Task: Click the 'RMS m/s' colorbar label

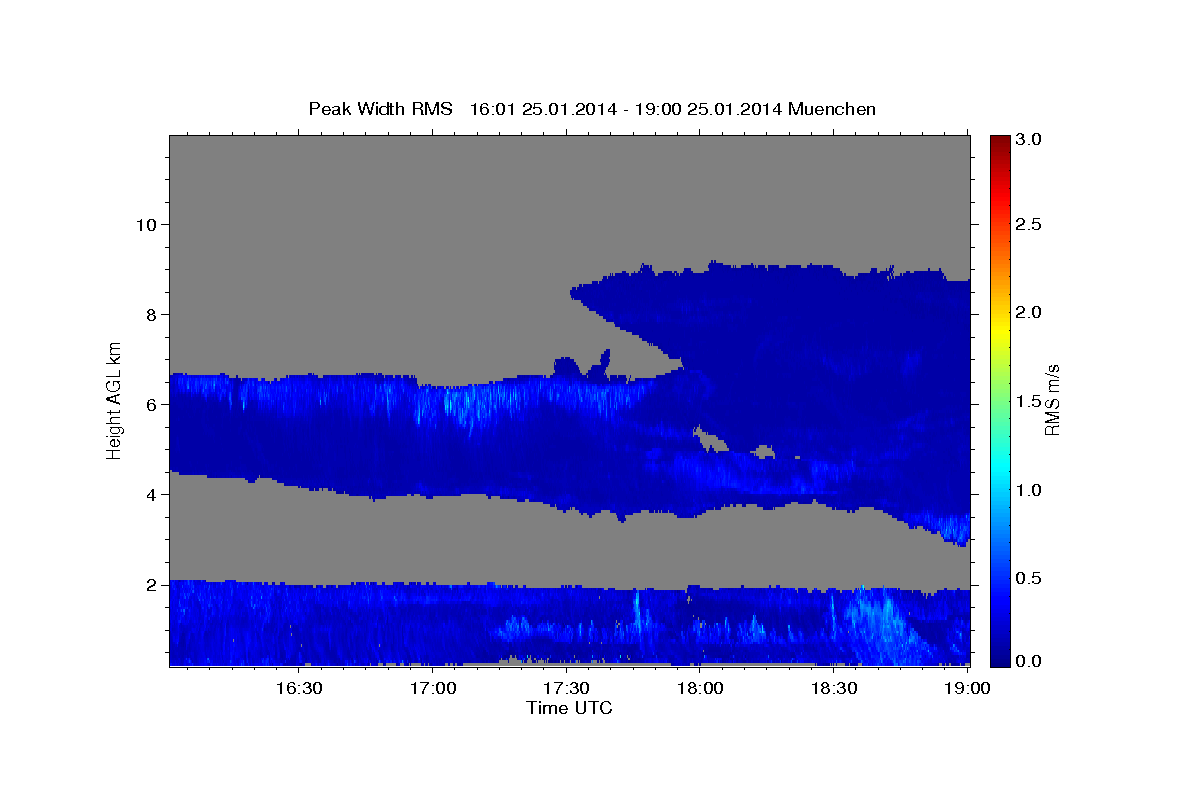Action: (1051, 400)
